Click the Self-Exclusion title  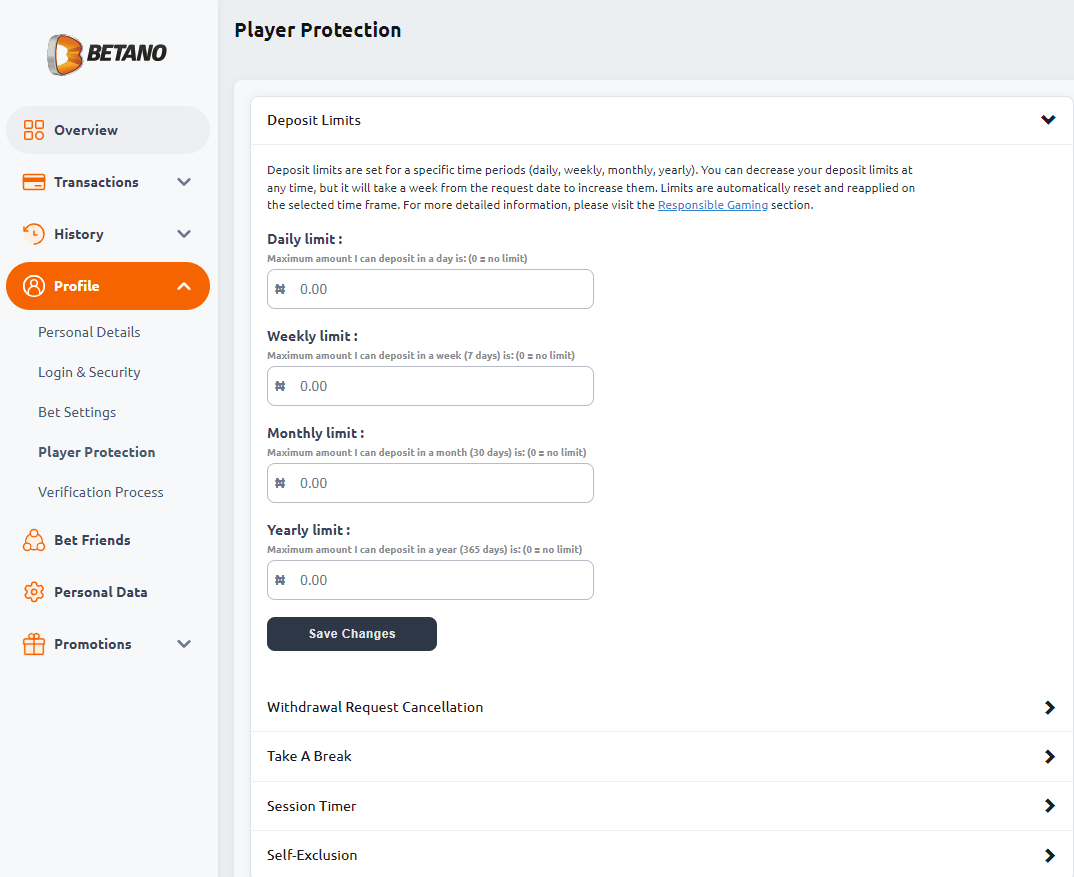point(312,855)
